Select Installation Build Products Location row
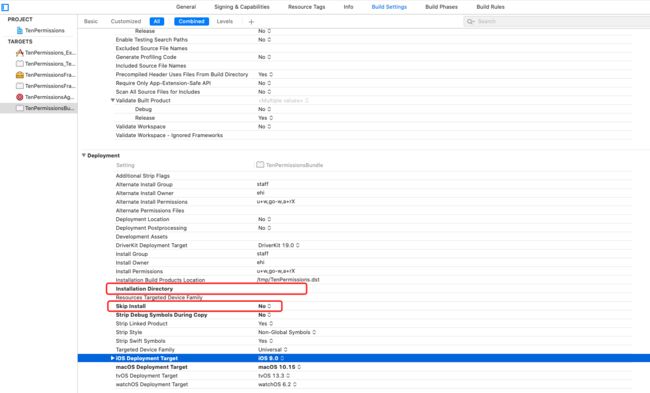 (x=160, y=280)
